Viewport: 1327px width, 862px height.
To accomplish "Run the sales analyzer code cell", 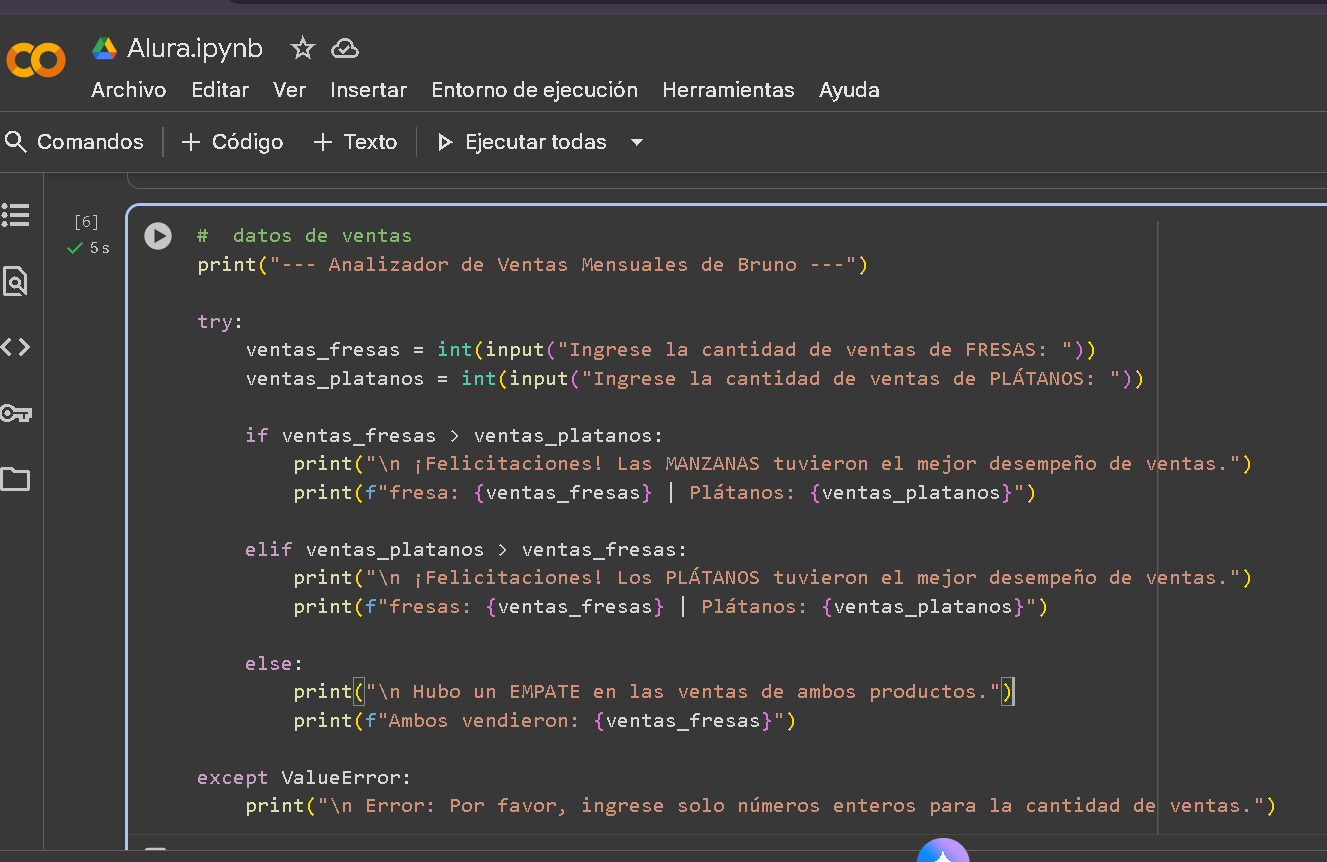I will pyautogui.click(x=158, y=236).
